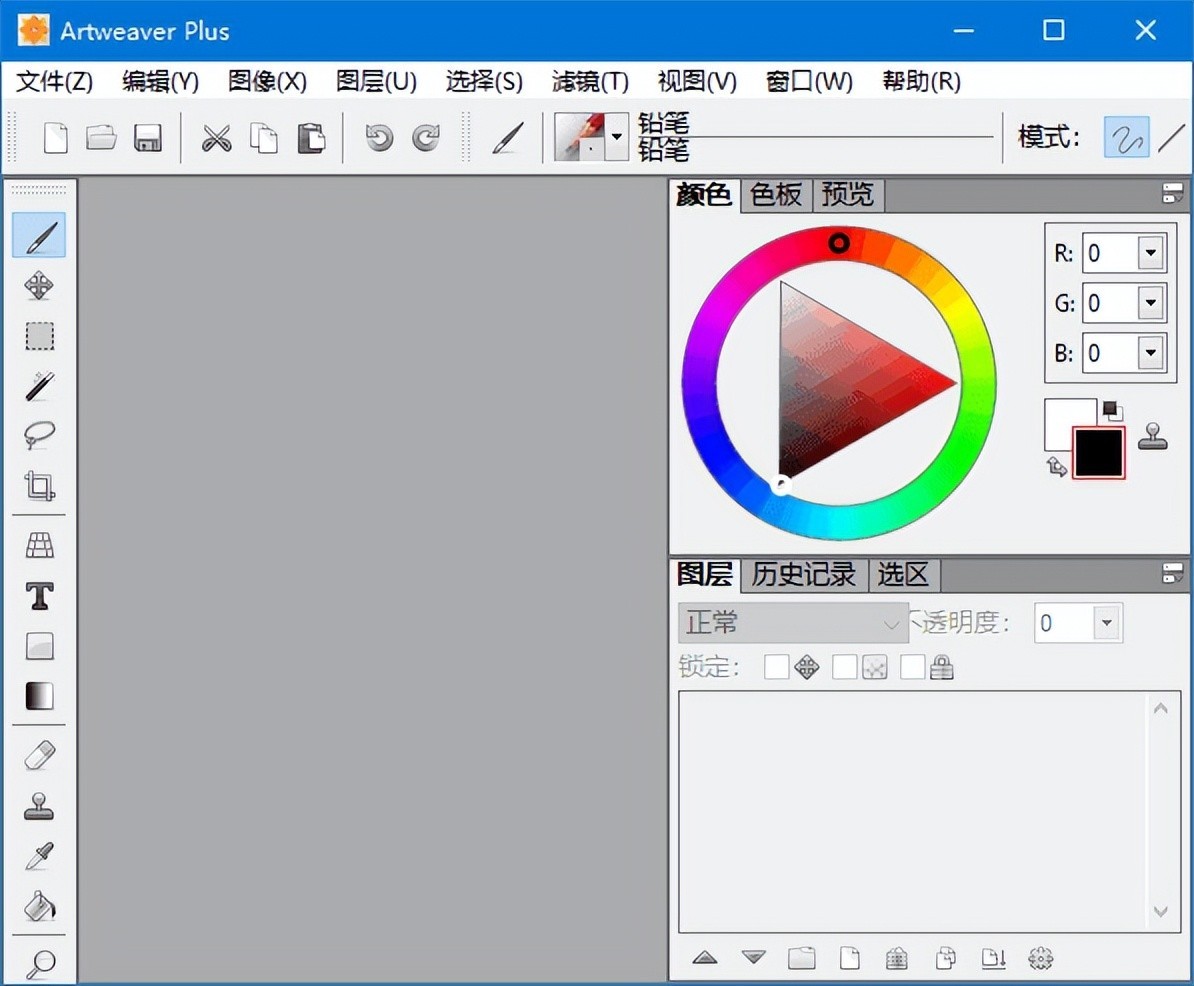Expand the opacity dropdown in layers panel
Viewport: 1194px width, 986px height.
(1106, 623)
